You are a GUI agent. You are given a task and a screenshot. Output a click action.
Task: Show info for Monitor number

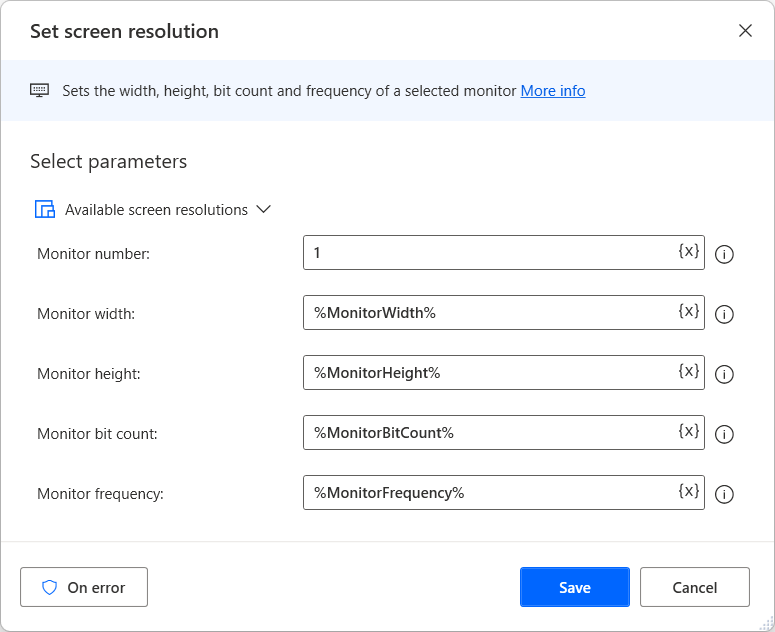[724, 254]
